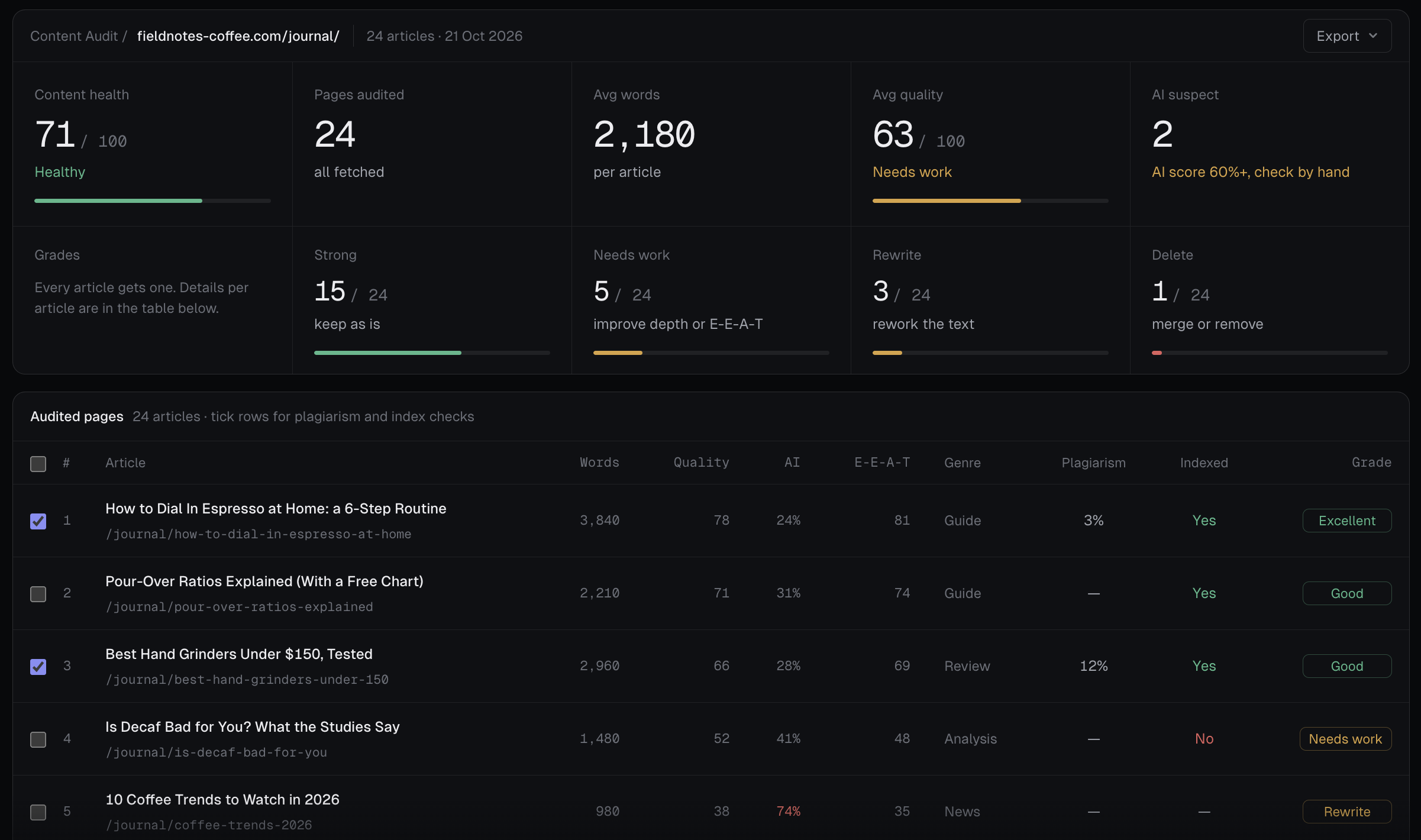Click the Excellent grade badge
Image resolution: width=1421 pixels, height=840 pixels.
1347,521
